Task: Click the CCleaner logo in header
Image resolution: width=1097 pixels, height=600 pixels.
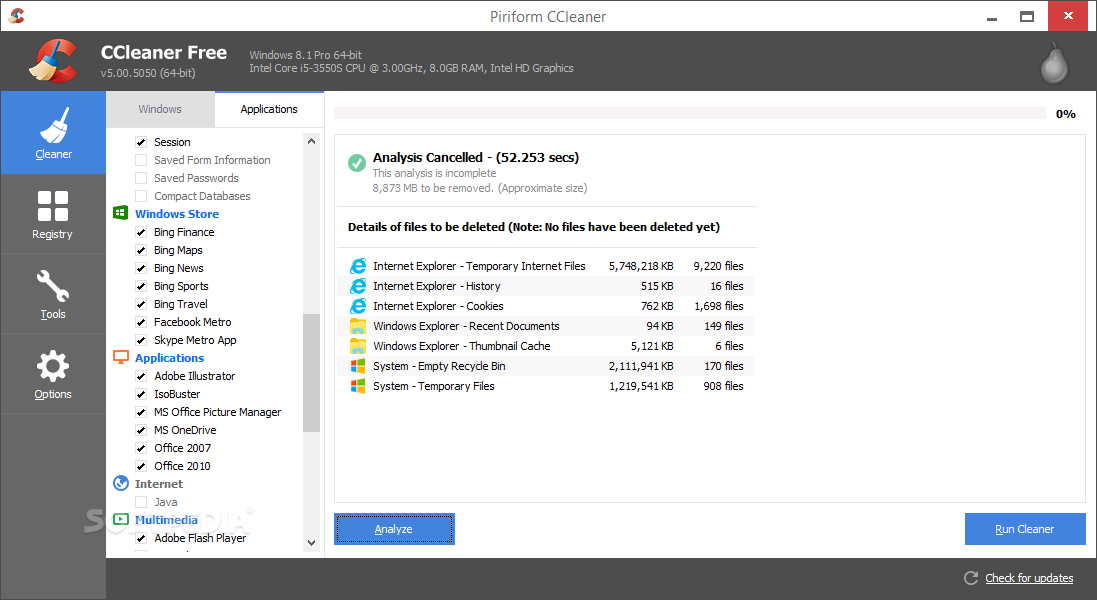Action: tap(53, 61)
